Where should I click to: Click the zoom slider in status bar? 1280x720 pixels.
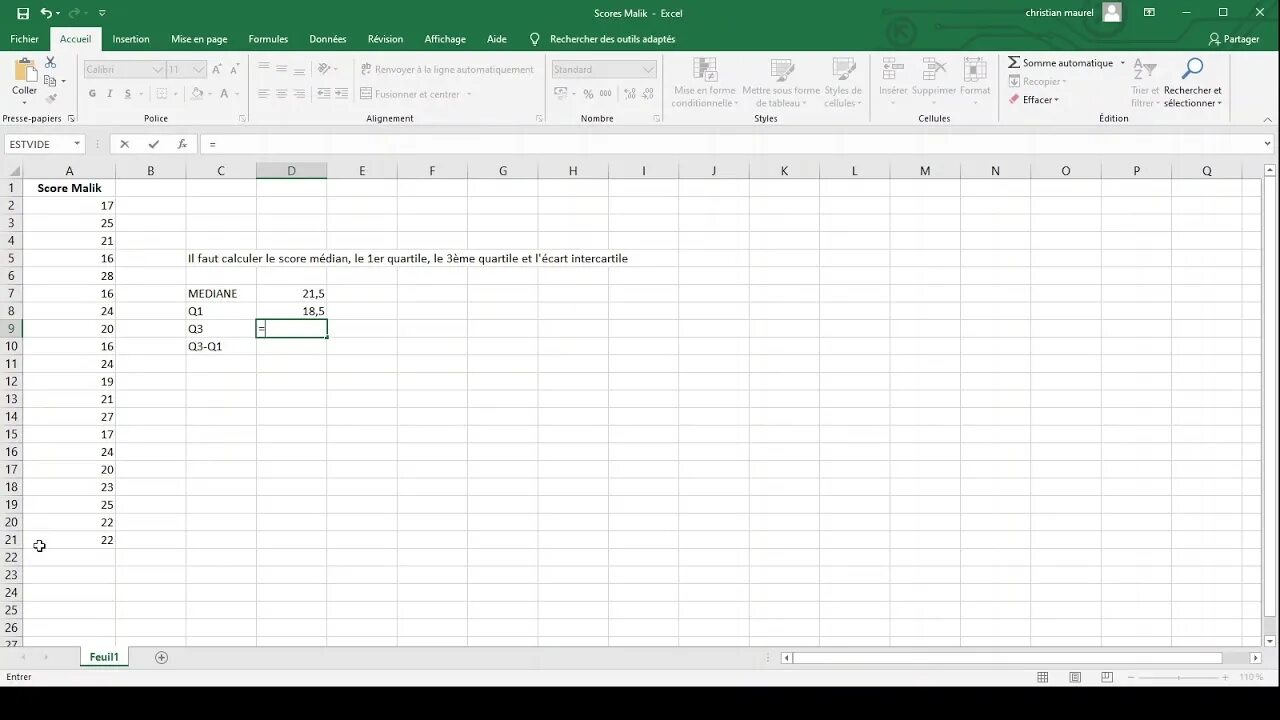pos(1179,677)
